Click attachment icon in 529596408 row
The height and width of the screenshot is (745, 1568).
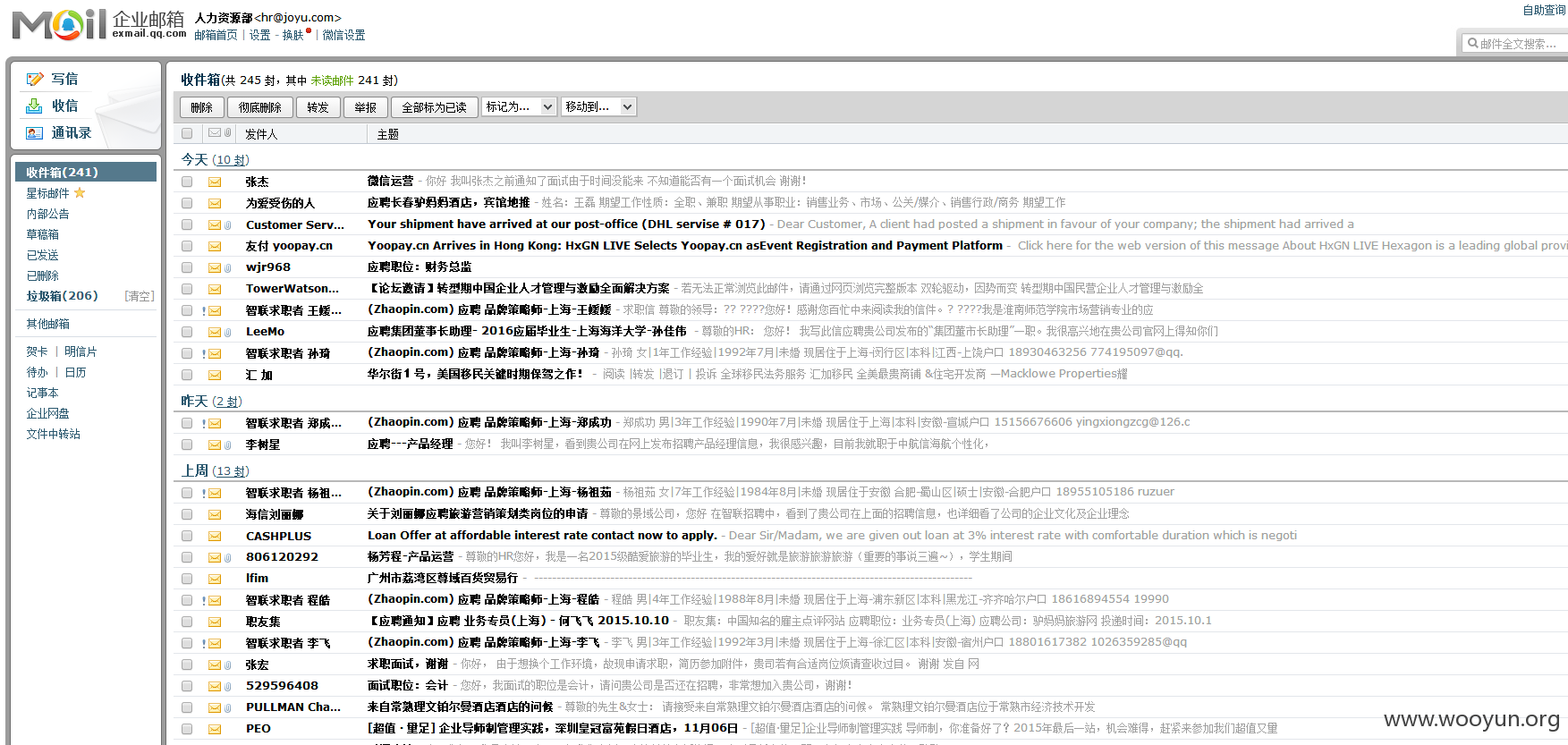(228, 687)
